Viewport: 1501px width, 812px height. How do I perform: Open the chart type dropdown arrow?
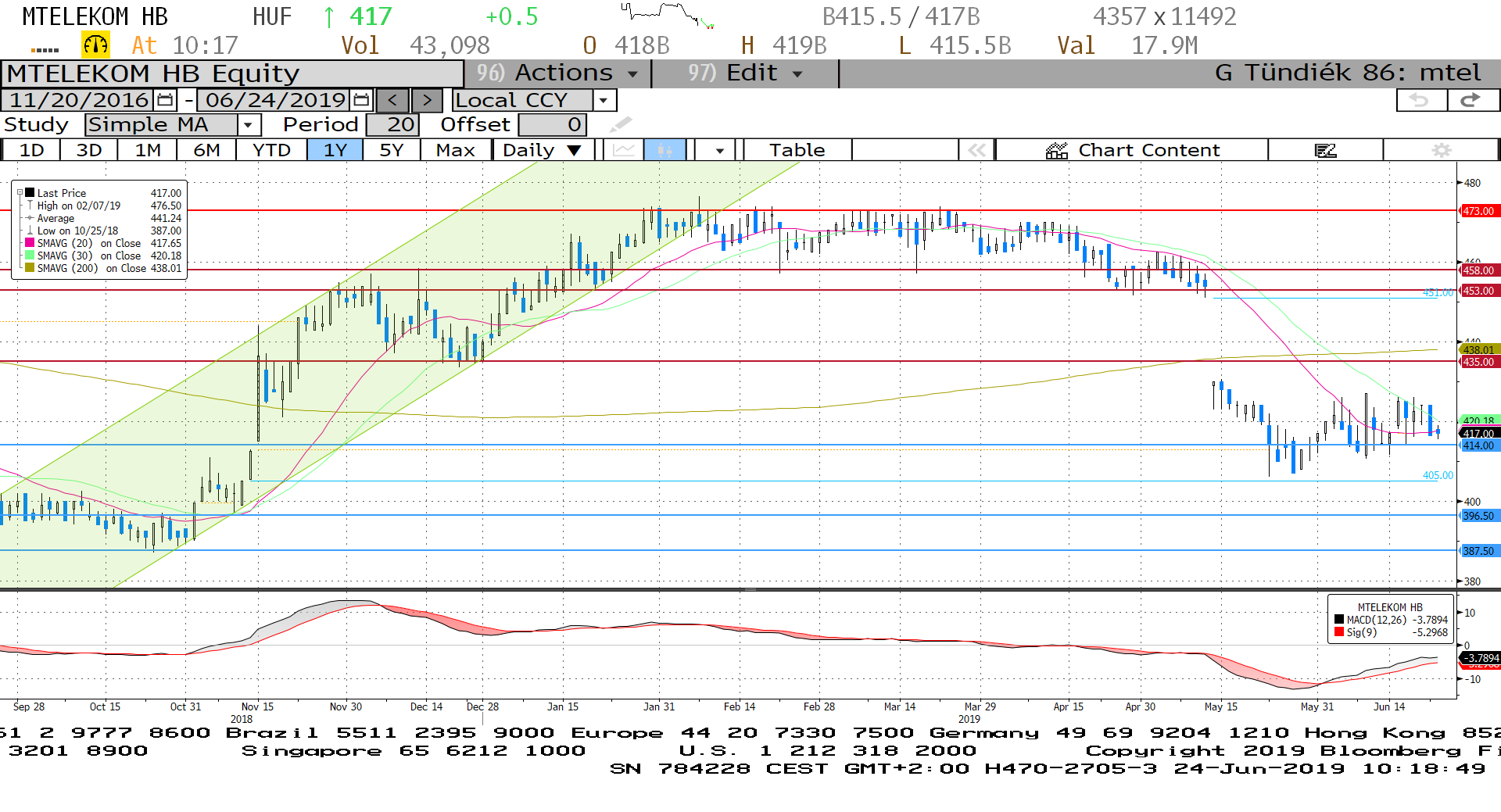[719, 150]
